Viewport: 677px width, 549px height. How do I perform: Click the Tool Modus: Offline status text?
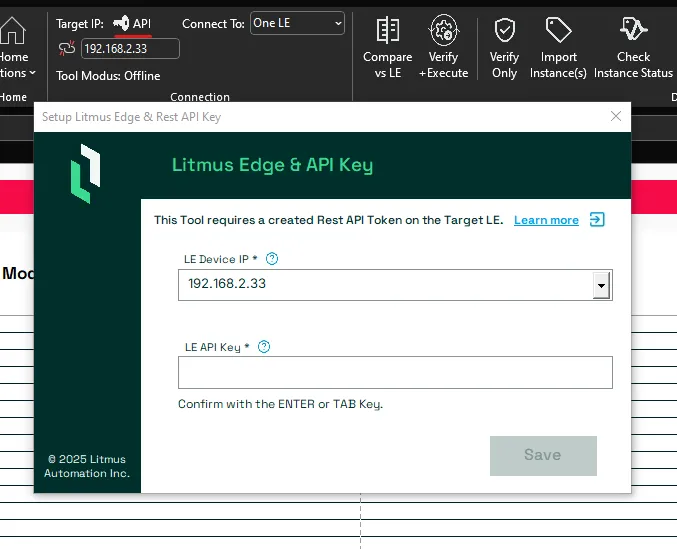tap(108, 76)
